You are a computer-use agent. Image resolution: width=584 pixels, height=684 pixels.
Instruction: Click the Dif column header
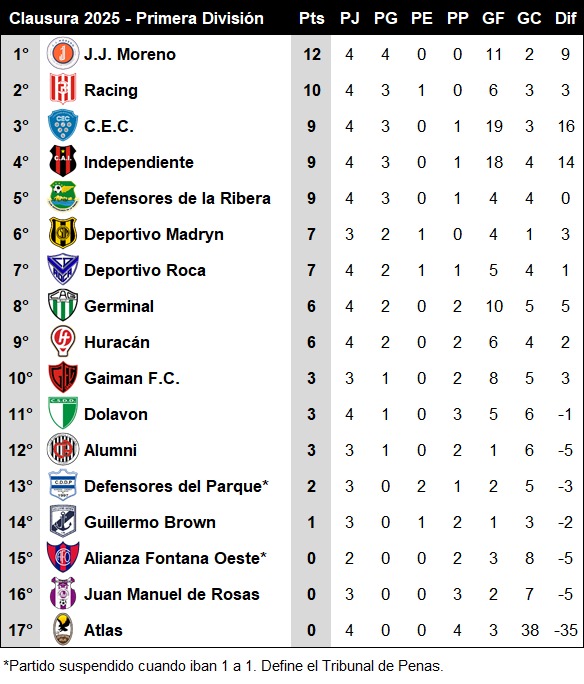(x=566, y=18)
